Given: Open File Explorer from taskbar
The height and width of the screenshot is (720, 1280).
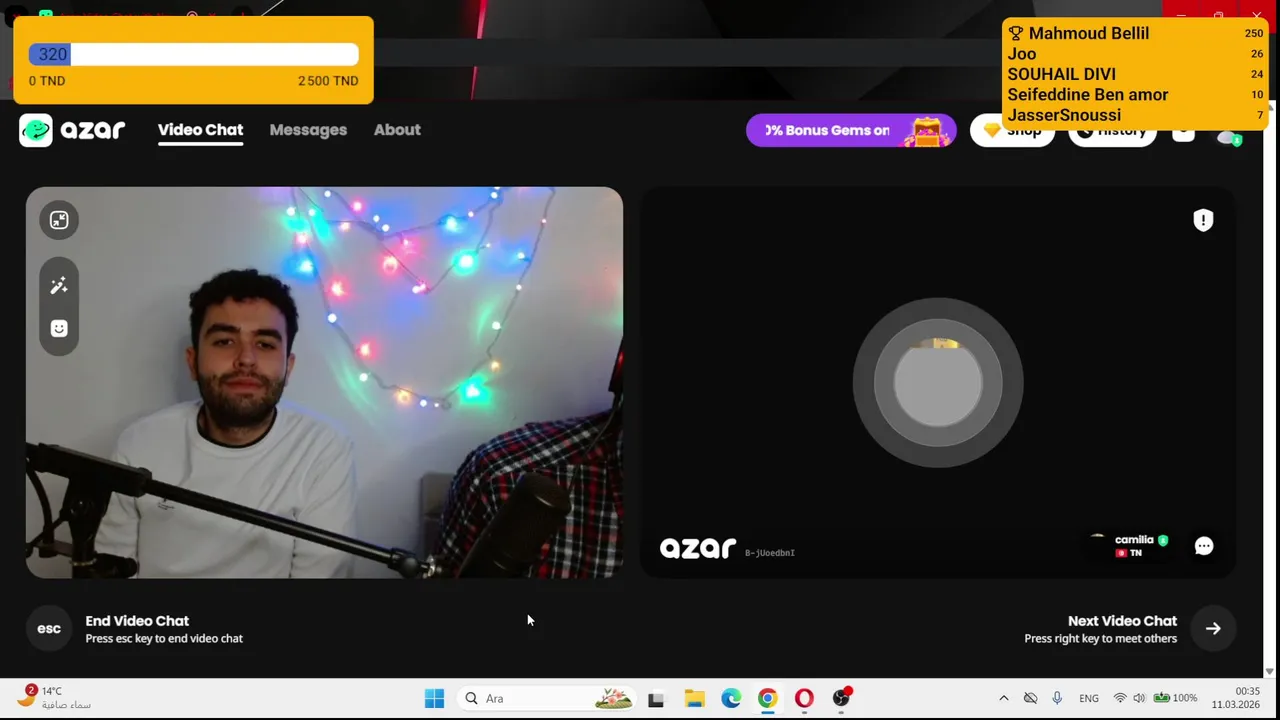Looking at the screenshot, I should (694, 698).
